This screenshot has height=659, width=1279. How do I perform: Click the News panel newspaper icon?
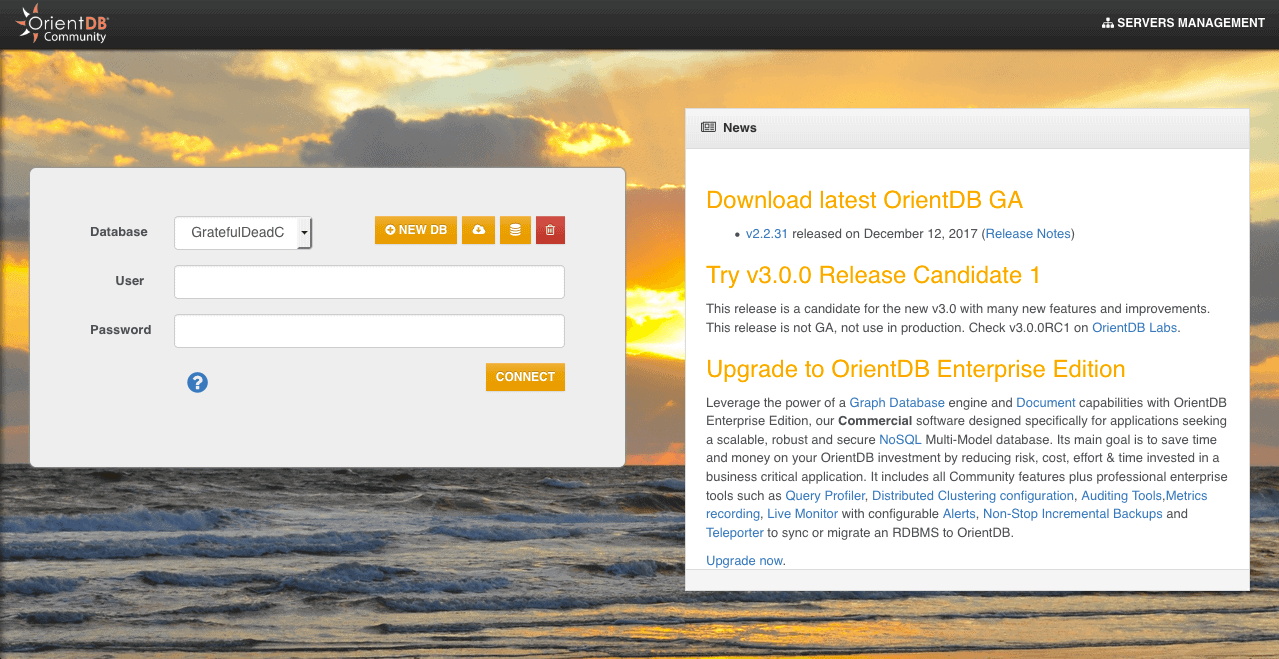[708, 128]
